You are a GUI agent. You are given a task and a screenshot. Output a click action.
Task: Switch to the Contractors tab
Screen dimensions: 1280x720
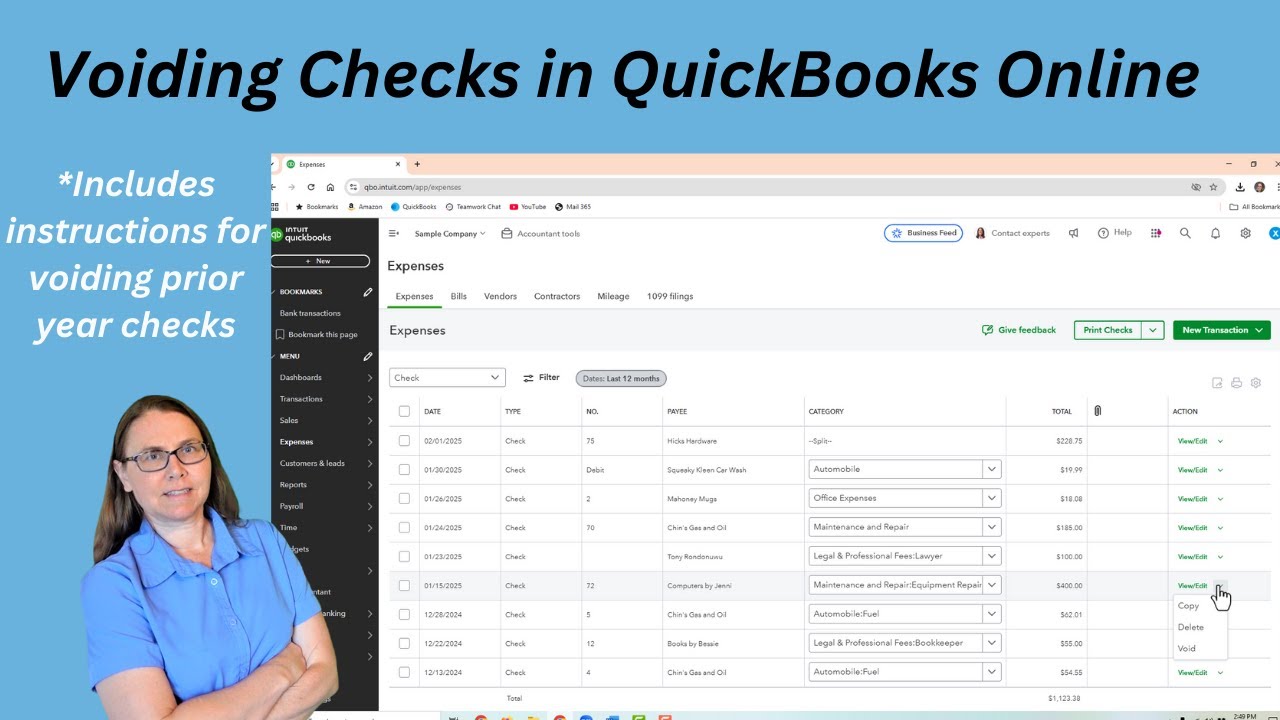coord(557,296)
